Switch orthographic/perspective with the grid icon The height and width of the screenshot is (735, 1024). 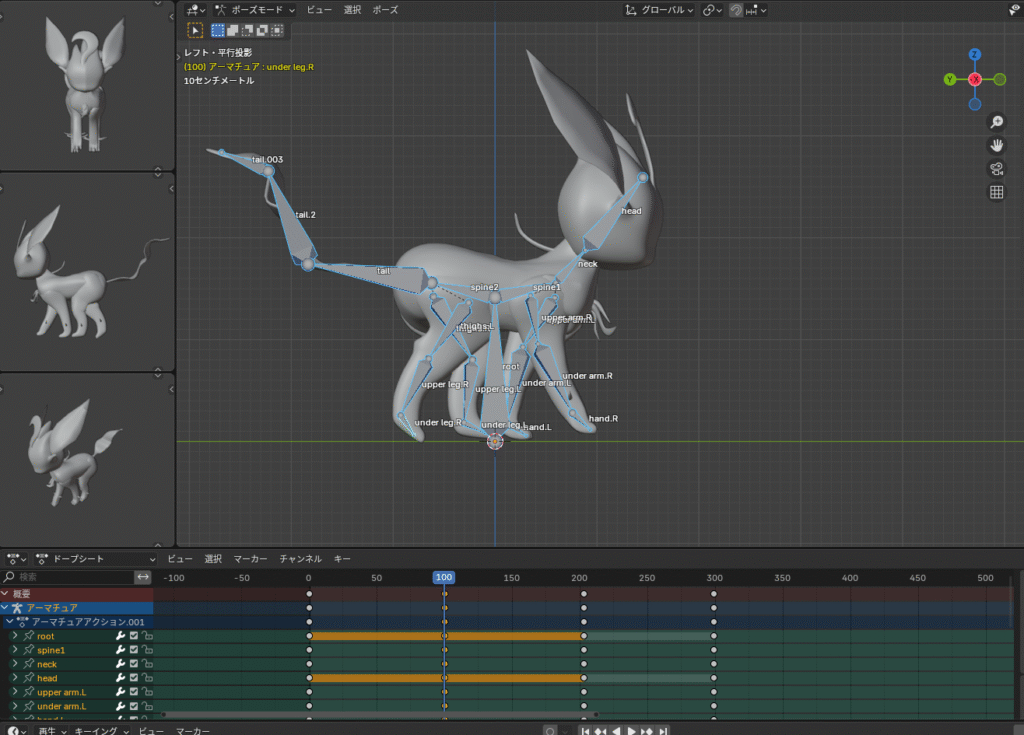pyautogui.click(x=996, y=192)
